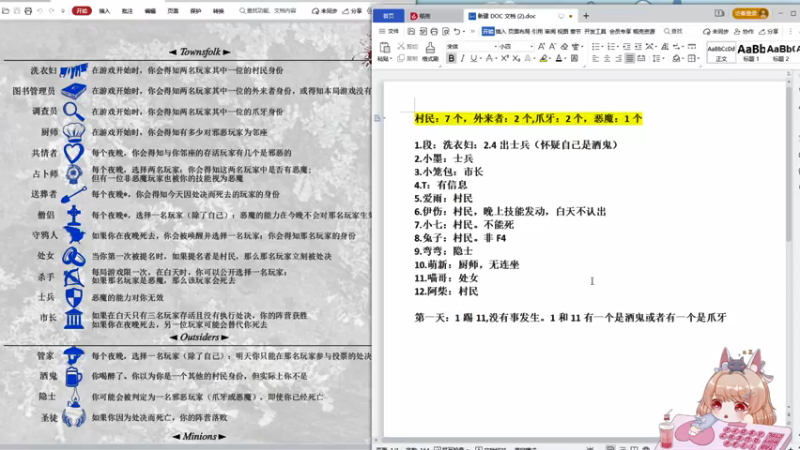800x450 pixels.
Task: Select 转换 tab in left PDF viewer
Action: [x=218, y=11]
